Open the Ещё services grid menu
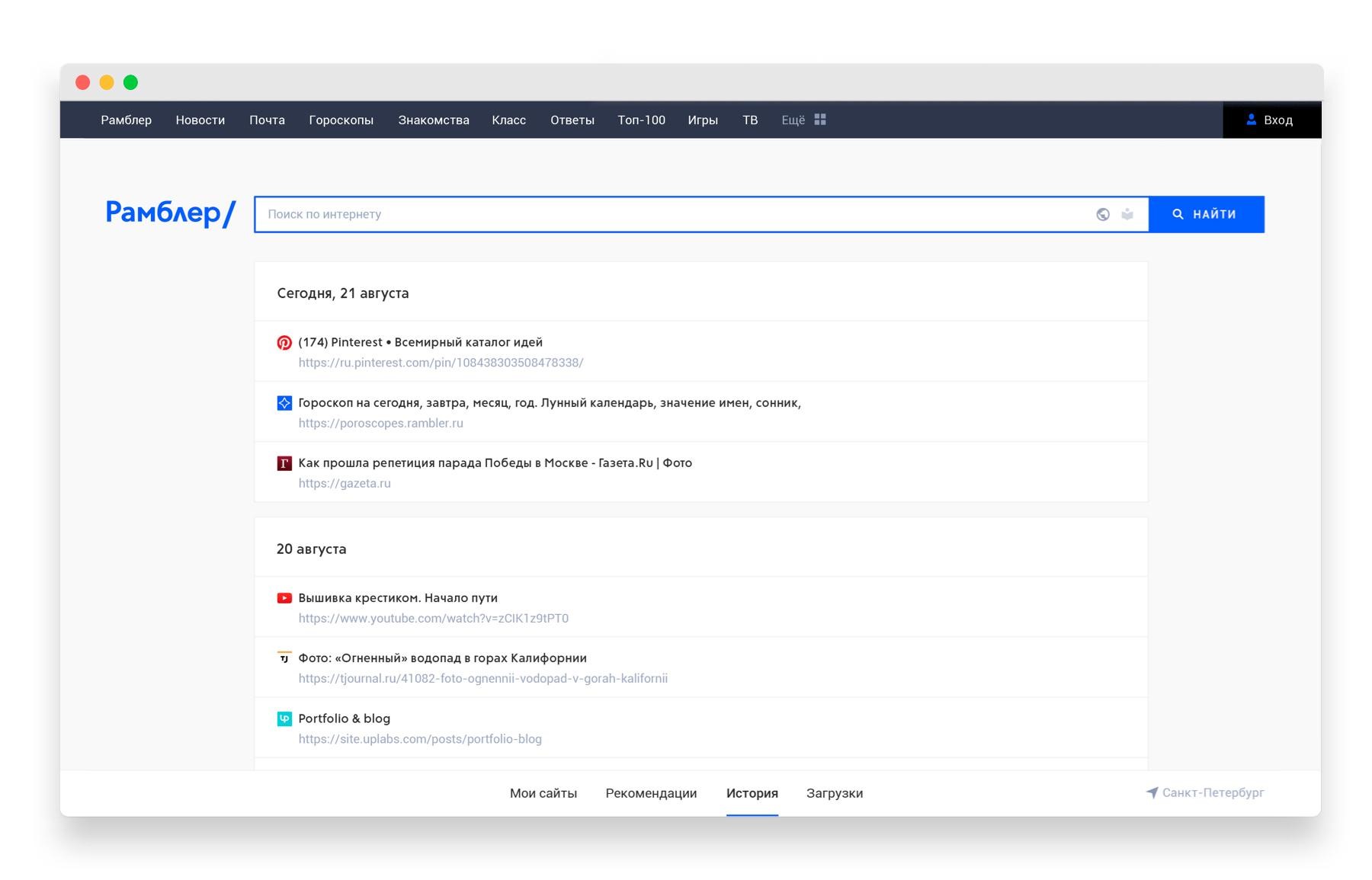 pyautogui.click(x=804, y=120)
